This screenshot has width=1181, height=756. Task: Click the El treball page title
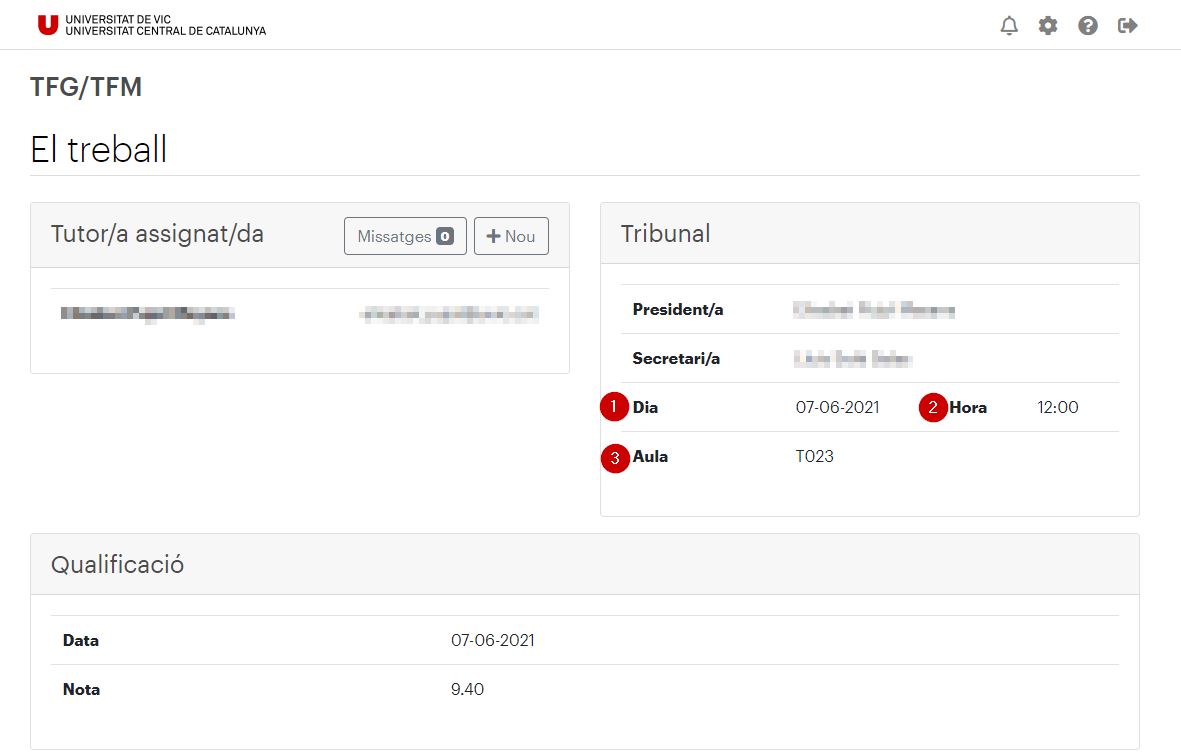(x=99, y=149)
